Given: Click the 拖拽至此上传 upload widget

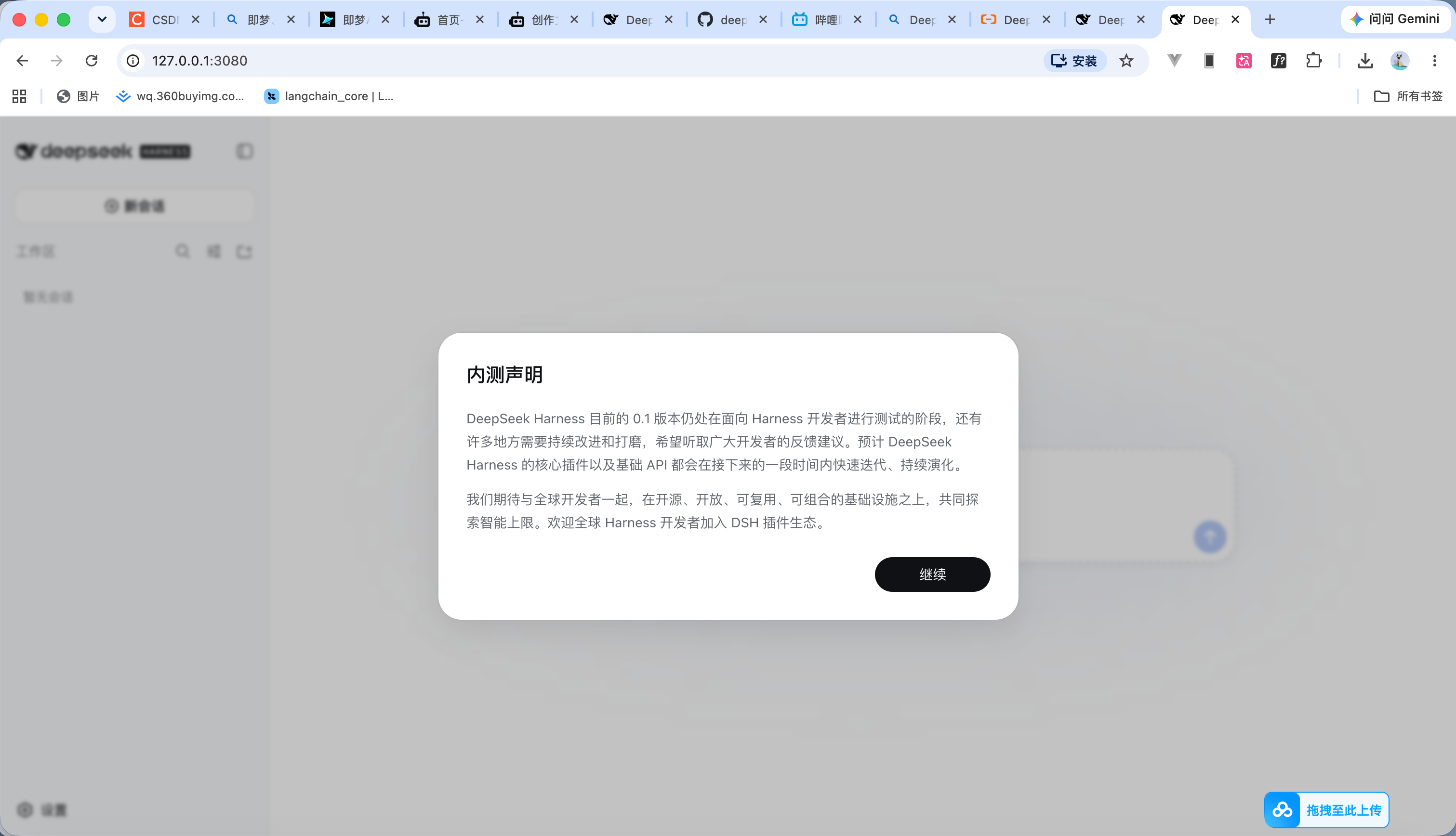Looking at the screenshot, I should click(x=1326, y=810).
